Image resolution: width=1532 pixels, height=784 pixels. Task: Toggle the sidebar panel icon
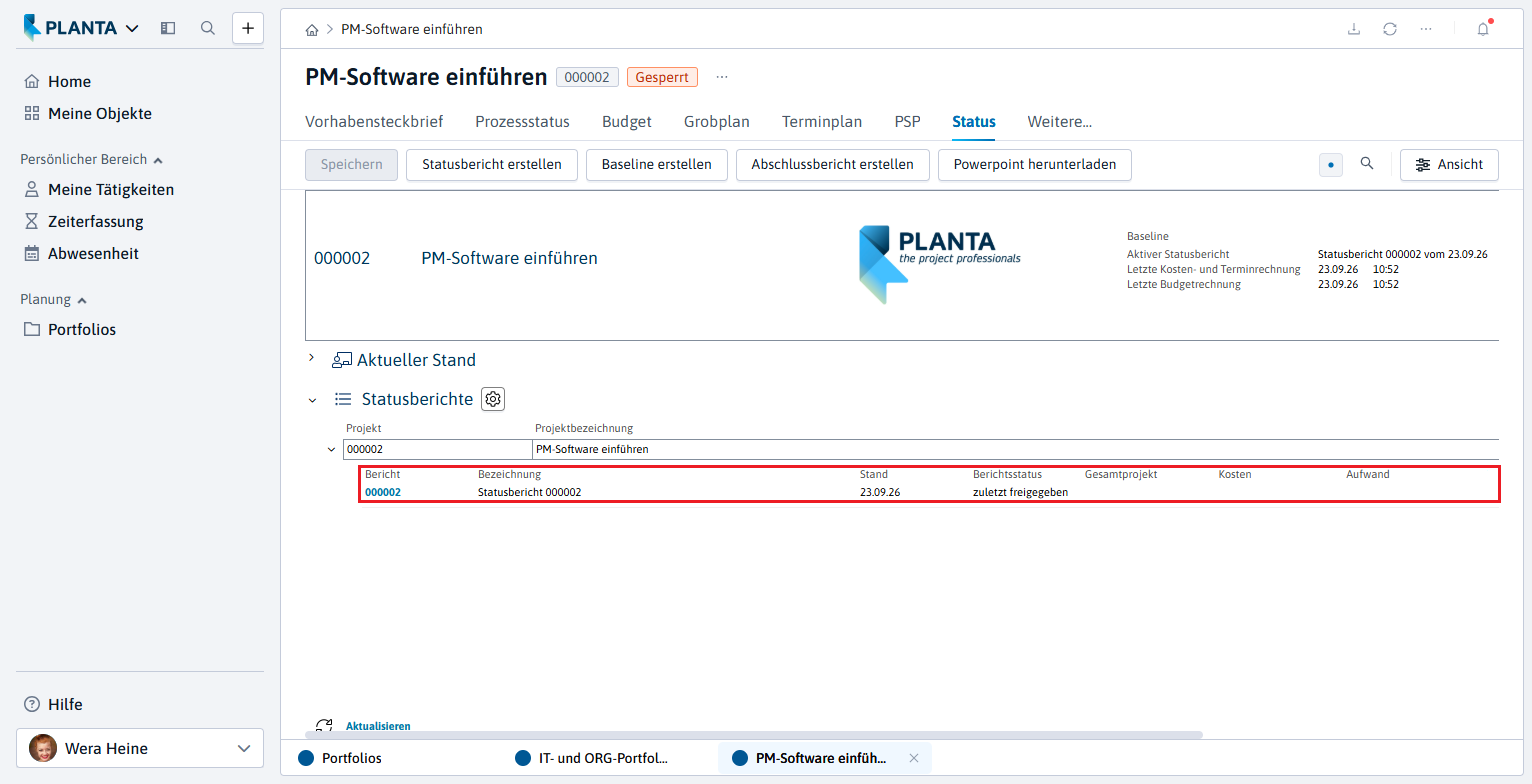pyautogui.click(x=168, y=28)
